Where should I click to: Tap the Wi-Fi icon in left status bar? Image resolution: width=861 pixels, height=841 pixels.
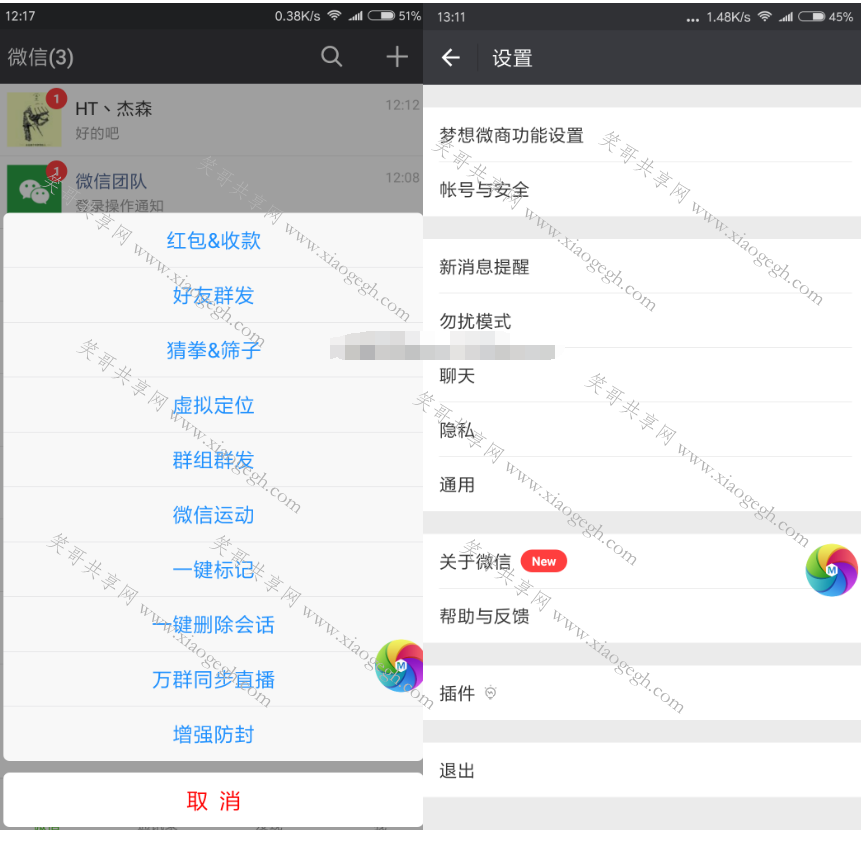point(334,15)
